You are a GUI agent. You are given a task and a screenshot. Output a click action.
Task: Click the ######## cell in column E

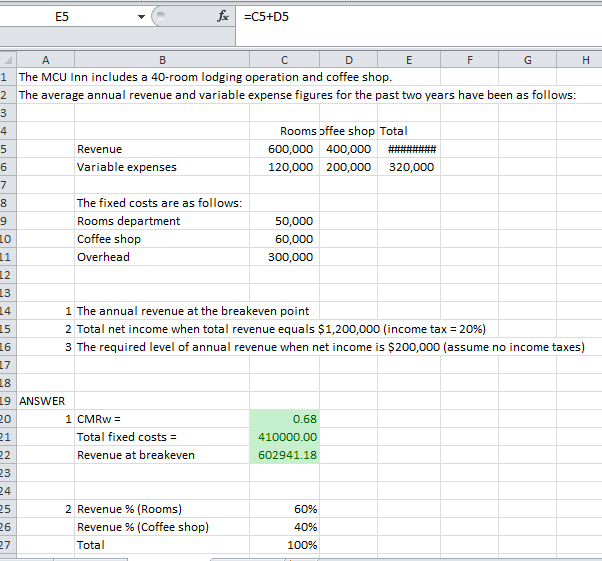coord(409,149)
